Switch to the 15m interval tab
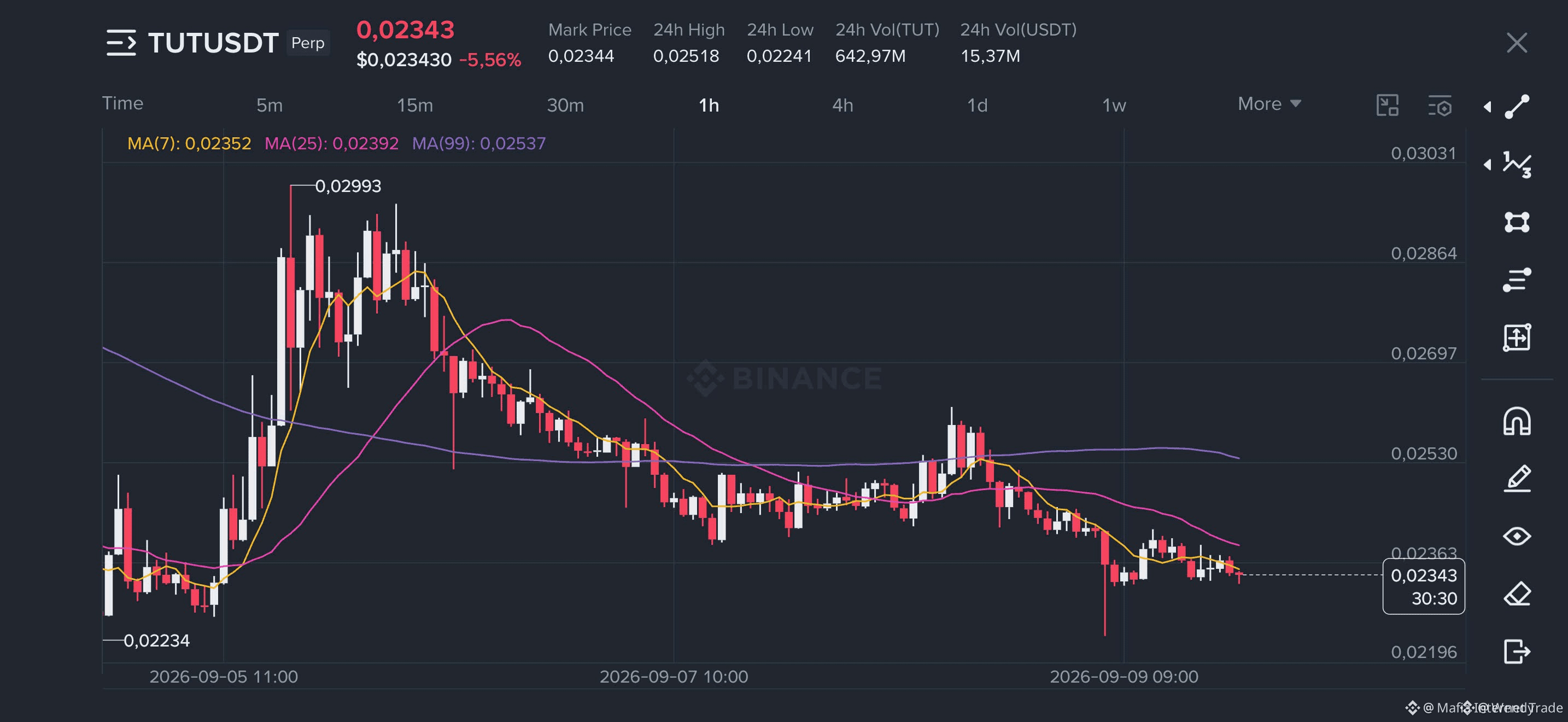1568x722 pixels. click(x=414, y=106)
